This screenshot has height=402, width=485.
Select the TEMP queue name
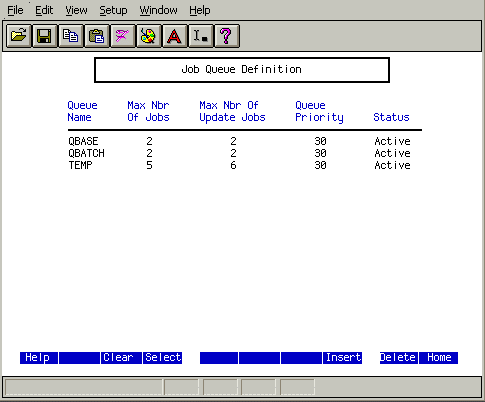(x=80, y=165)
